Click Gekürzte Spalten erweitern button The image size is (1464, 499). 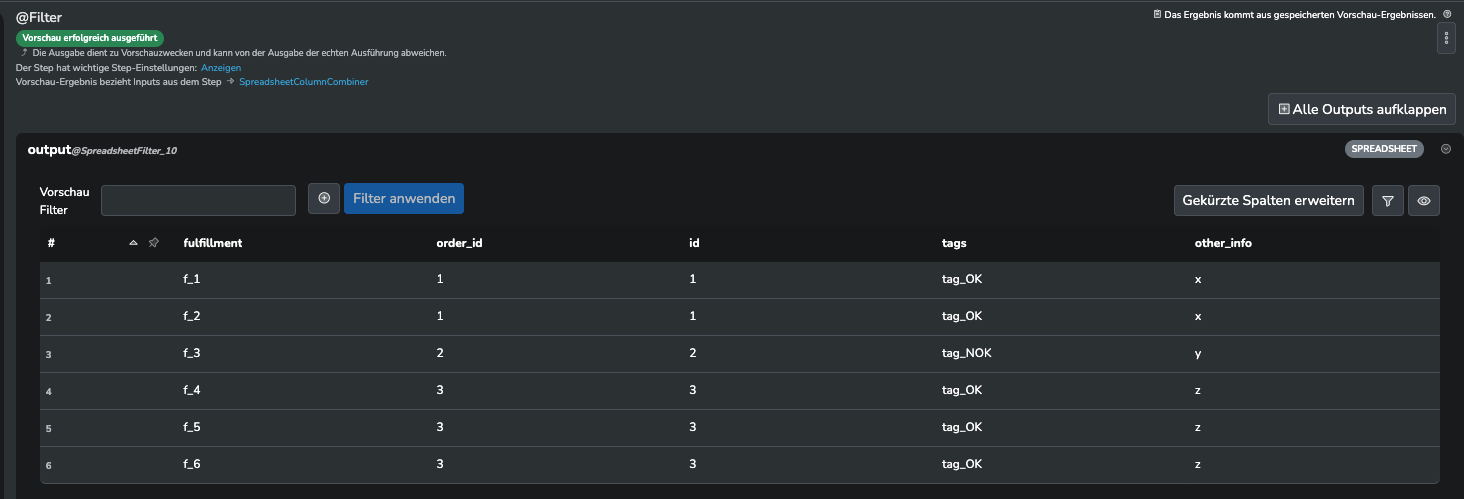[x=1269, y=201]
